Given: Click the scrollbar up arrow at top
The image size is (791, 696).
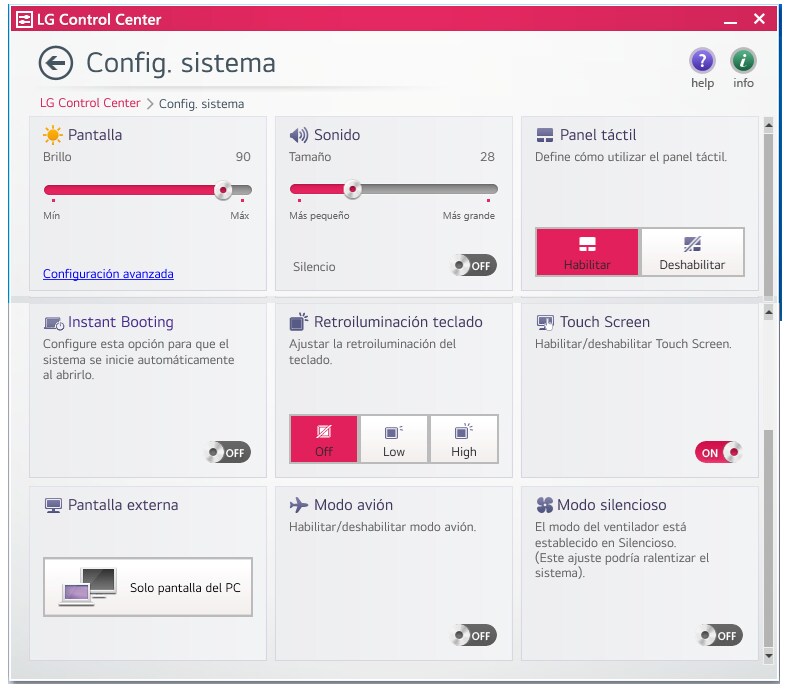Looking at the screenshot, I should 768,125.
